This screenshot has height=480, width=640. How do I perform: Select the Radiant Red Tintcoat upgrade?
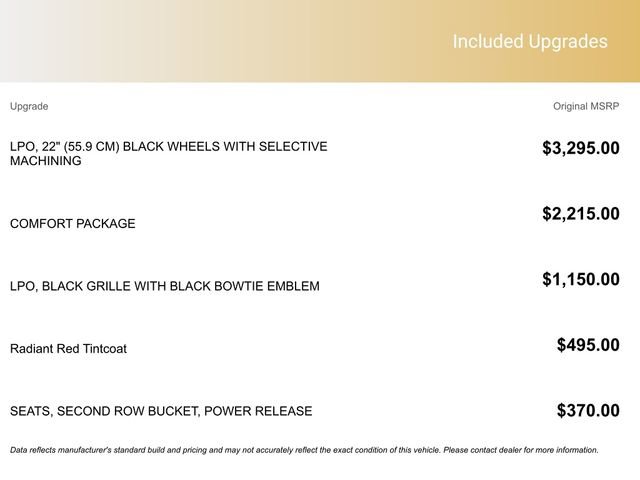(x=68, y=349)
